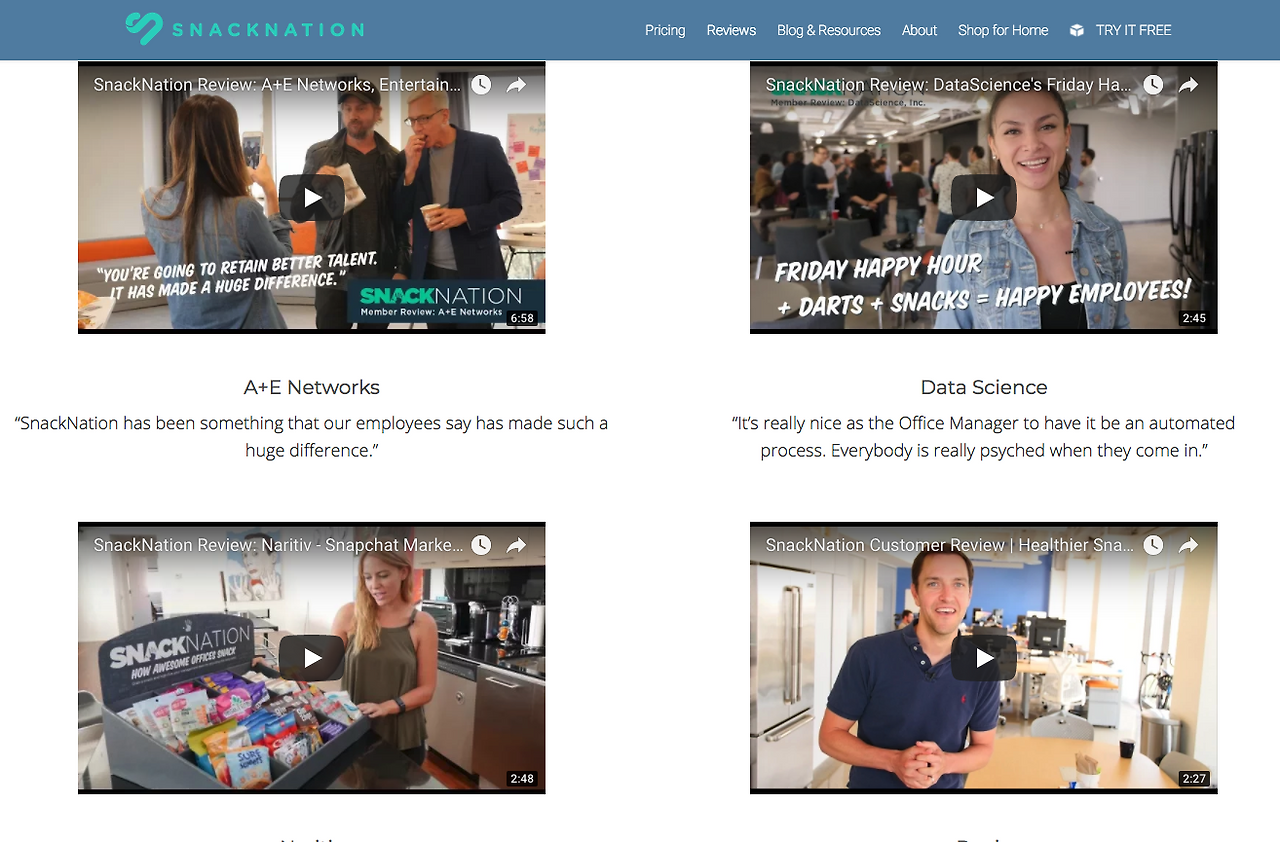
Task: Open Blog & Resources in the navigation
Action: click(829, 30)
